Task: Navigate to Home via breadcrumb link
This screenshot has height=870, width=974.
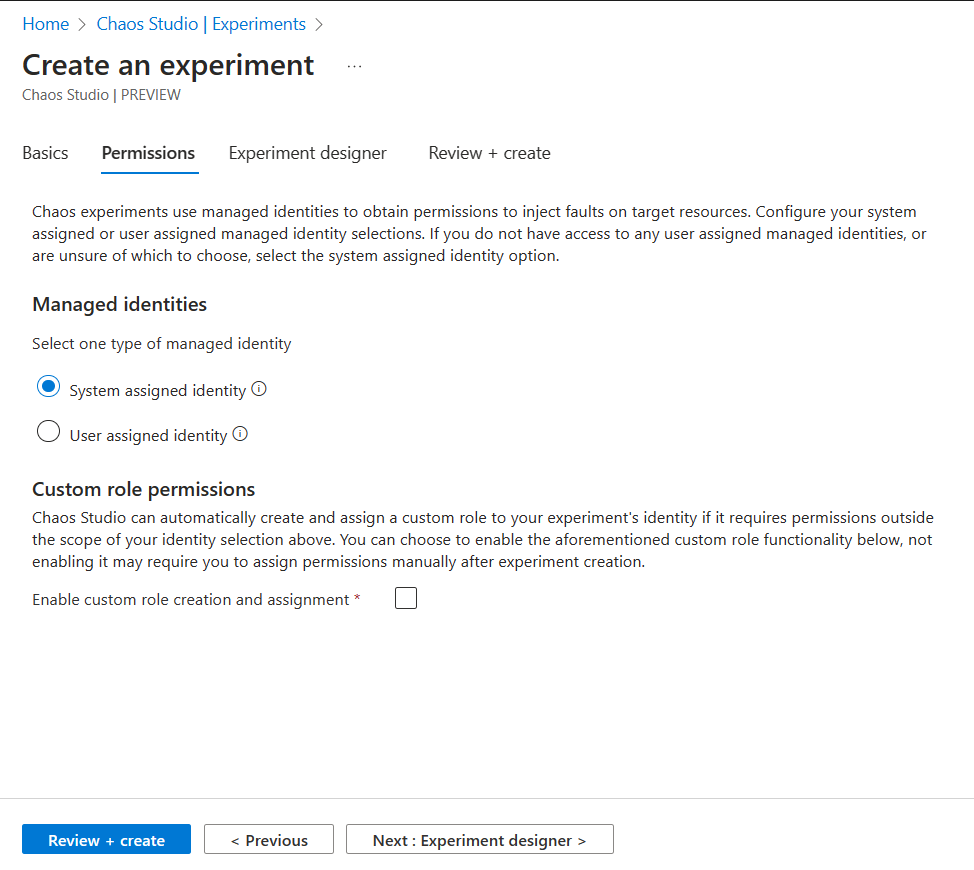Action: coord(46,24)
